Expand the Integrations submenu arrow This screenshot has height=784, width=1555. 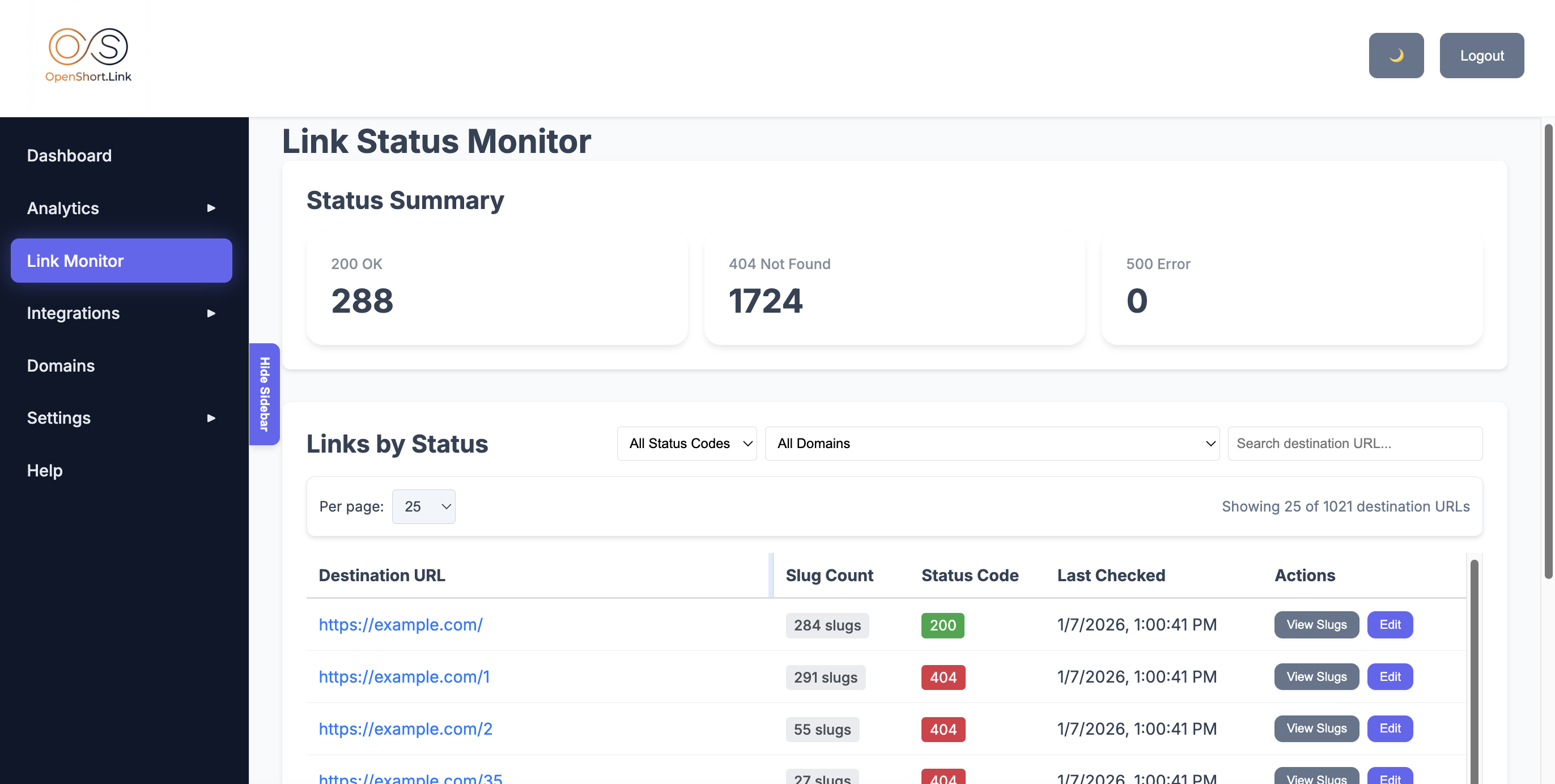210,313
